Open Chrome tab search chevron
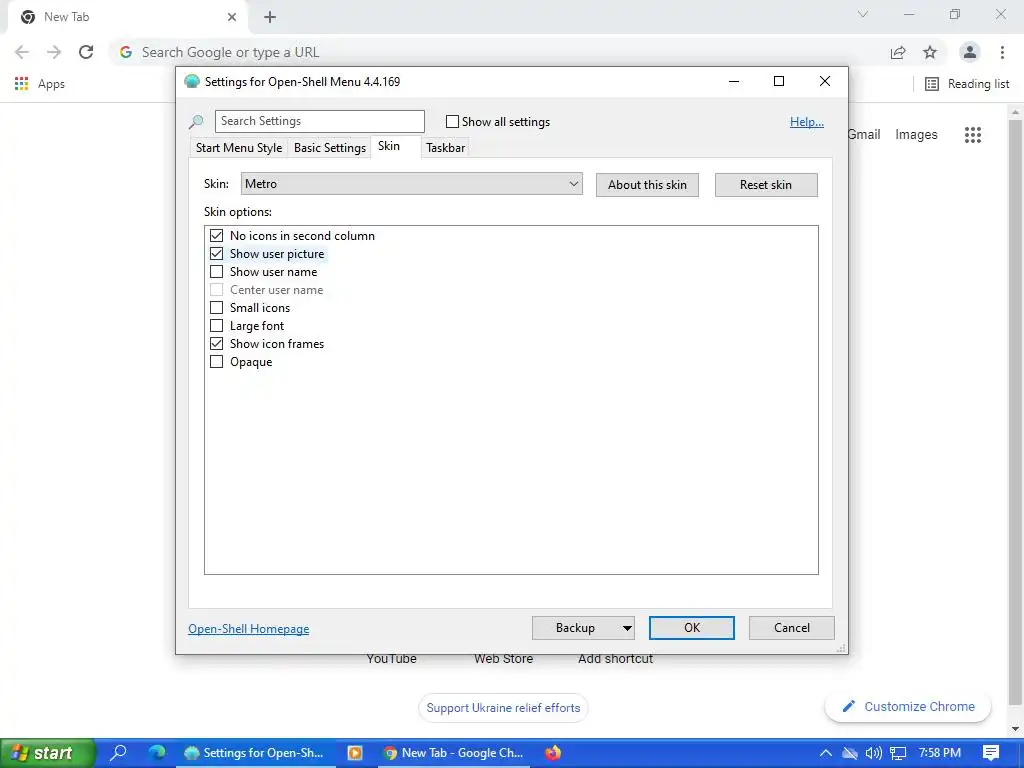Image resolution: width=1024 pixels, height=768 pixels. point(863,14)
